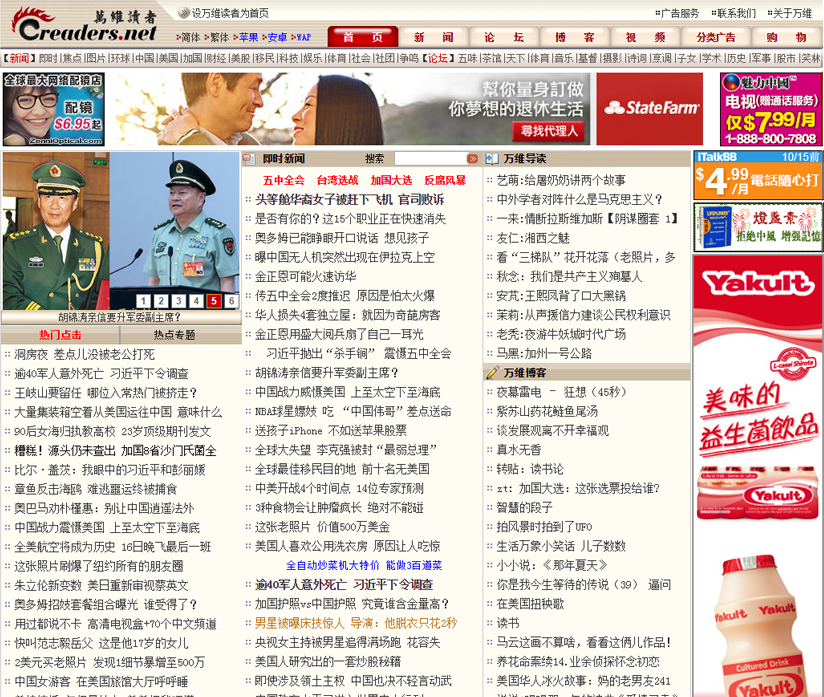Open the 视频 navigation tab
The width and height of the screenshot is (824, 697).
pyautogui.click(x=645, y=37)
